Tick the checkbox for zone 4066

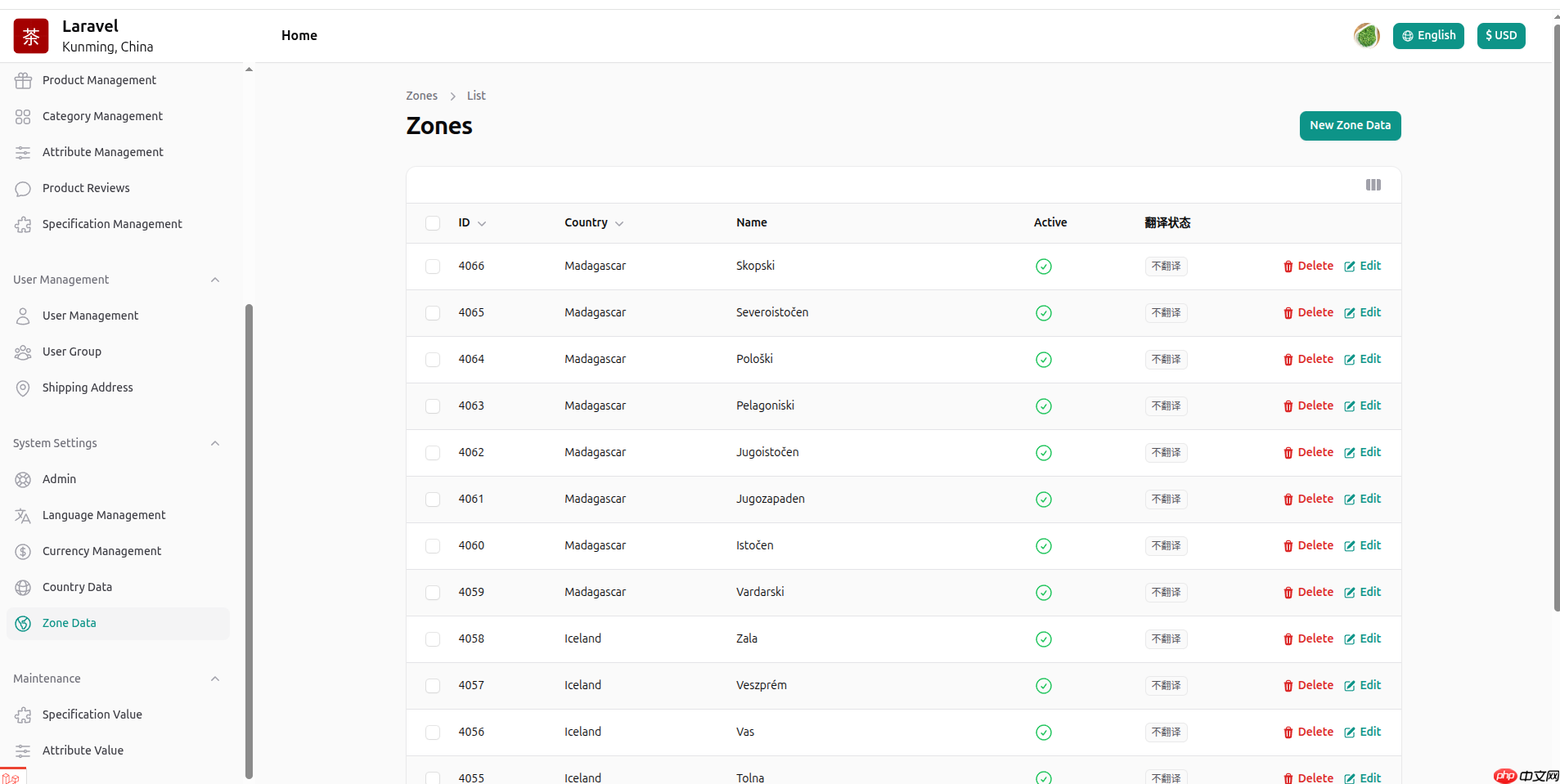click(433, 267)
